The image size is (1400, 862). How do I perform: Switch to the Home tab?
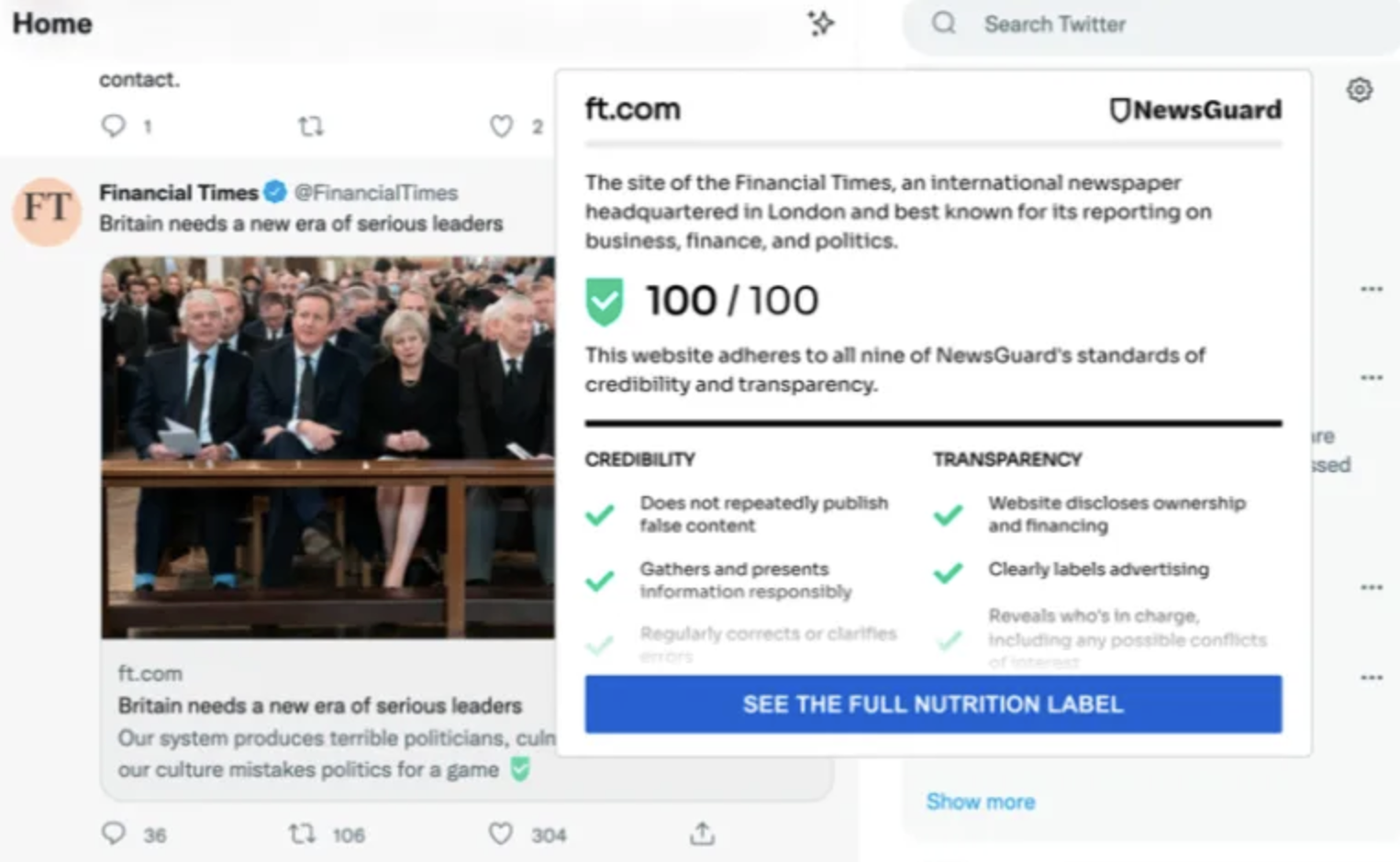coord(51,25)
